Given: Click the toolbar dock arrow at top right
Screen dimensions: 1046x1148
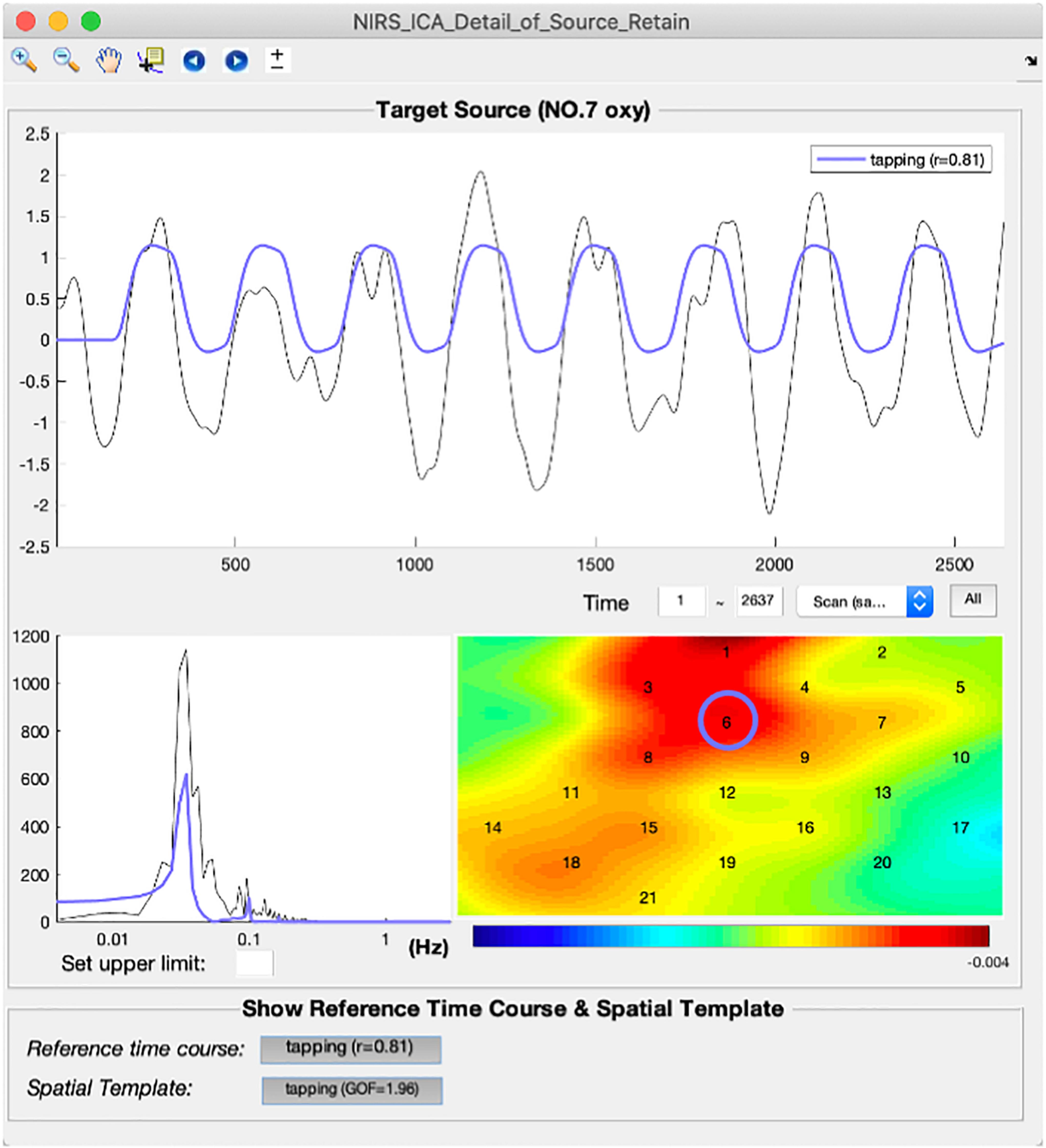Looking at the screenshot, I should (1031, 60).
